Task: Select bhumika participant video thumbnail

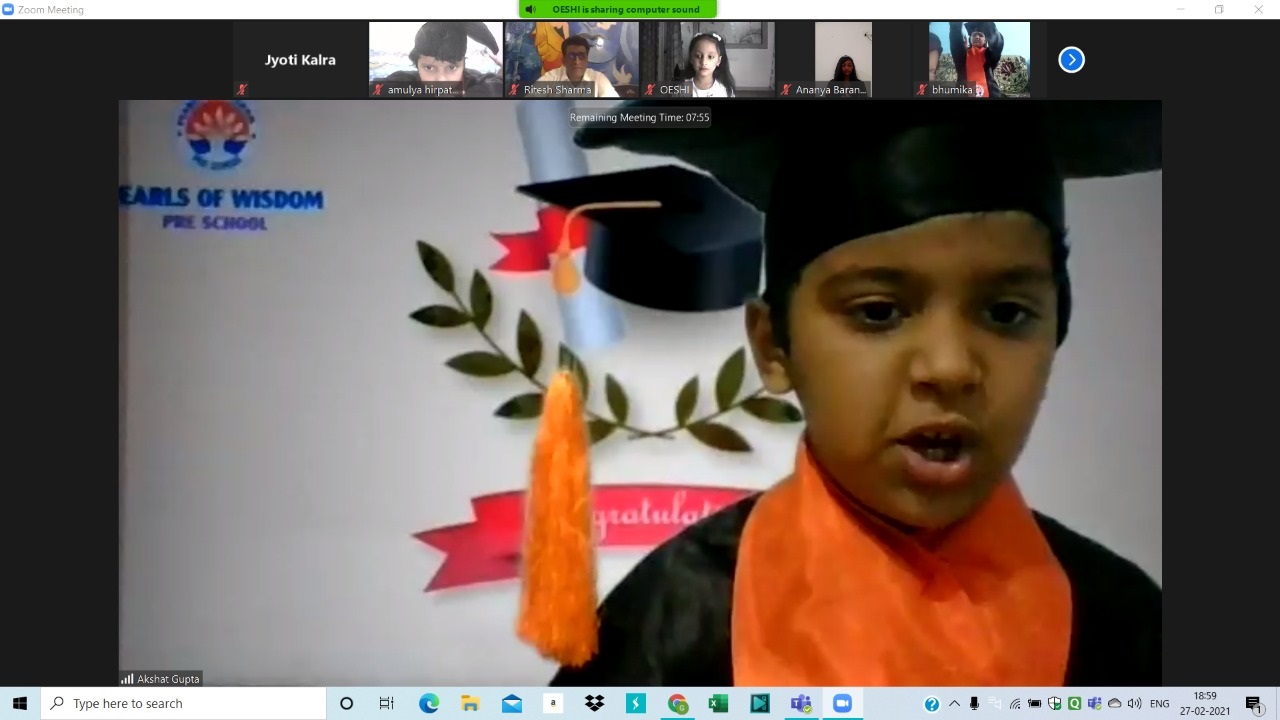Action: [x=980, y=60]
